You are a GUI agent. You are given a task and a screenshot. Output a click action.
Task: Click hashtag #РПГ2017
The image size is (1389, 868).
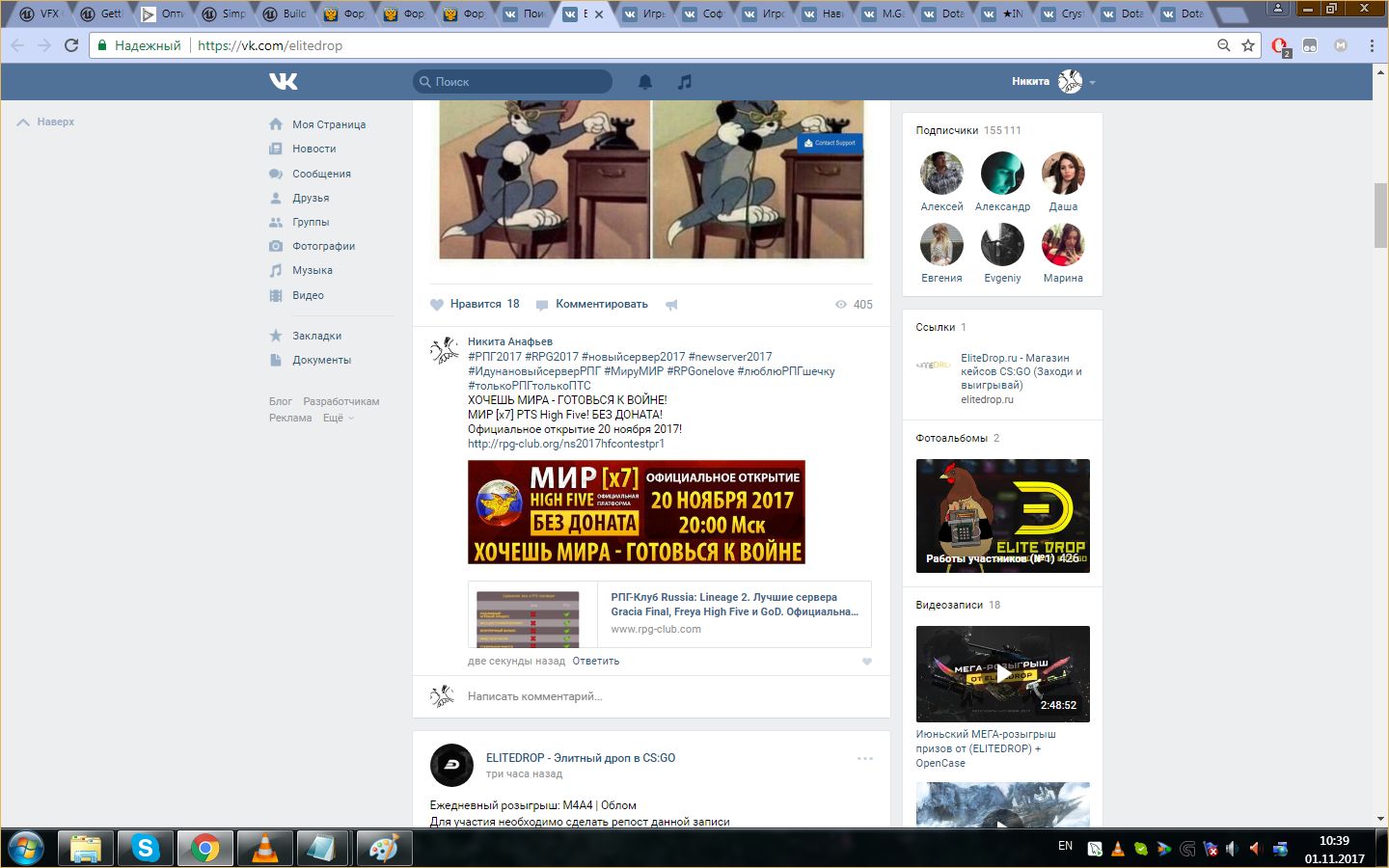(x=495, y=357)
